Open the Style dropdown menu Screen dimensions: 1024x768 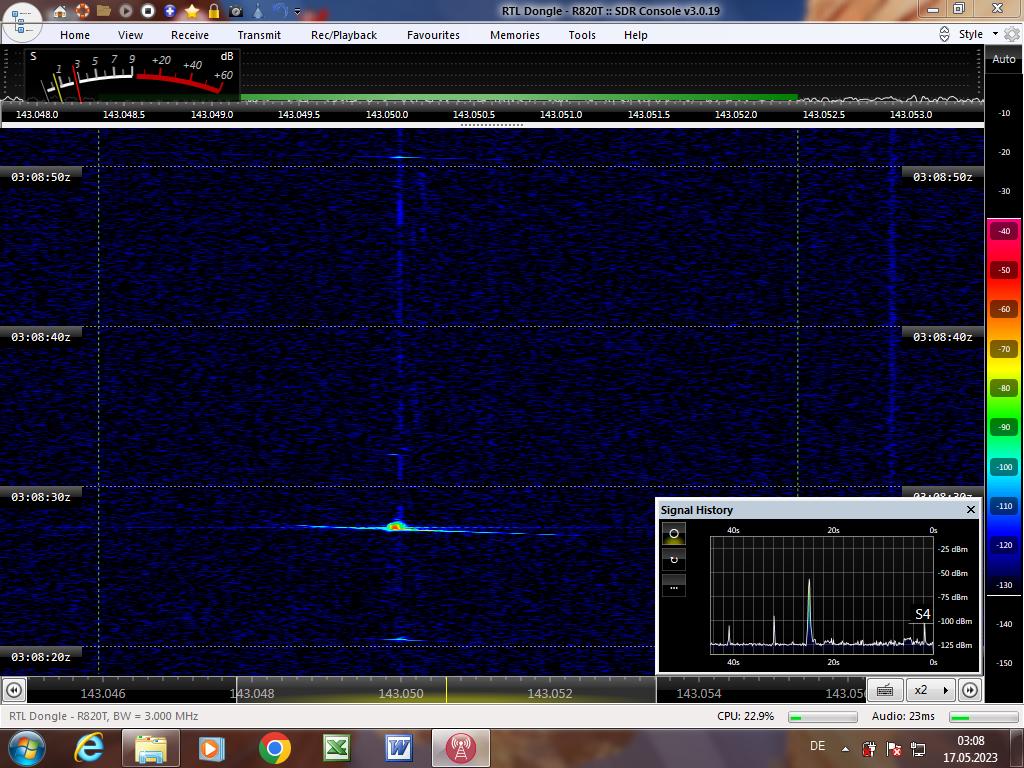click(x=978, y=34)
